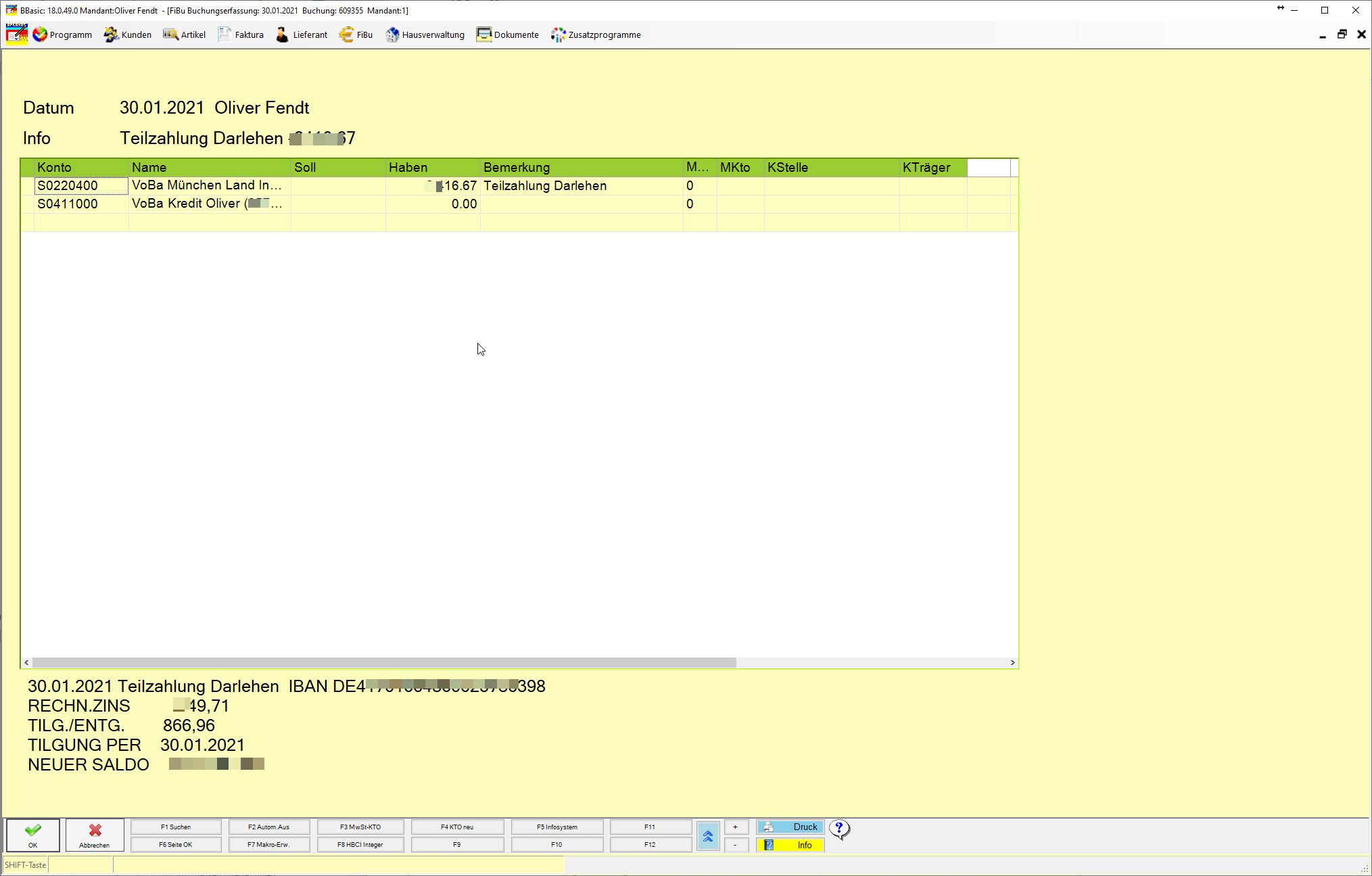1372x876 pixels.
Task: Open the Dokumente menu
Action: (x=508, y=34)
